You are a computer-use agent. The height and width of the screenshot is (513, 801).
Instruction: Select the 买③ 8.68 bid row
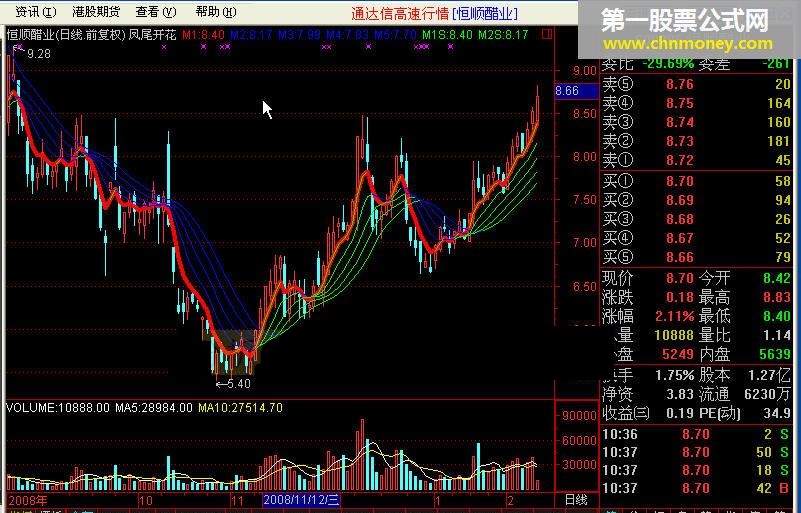click(x=697, y=219)
